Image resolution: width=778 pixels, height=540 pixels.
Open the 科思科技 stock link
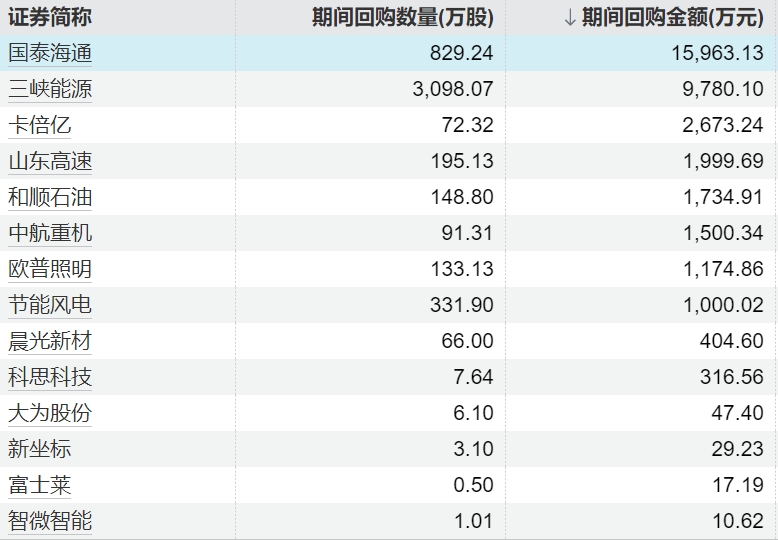coord(50,378)
